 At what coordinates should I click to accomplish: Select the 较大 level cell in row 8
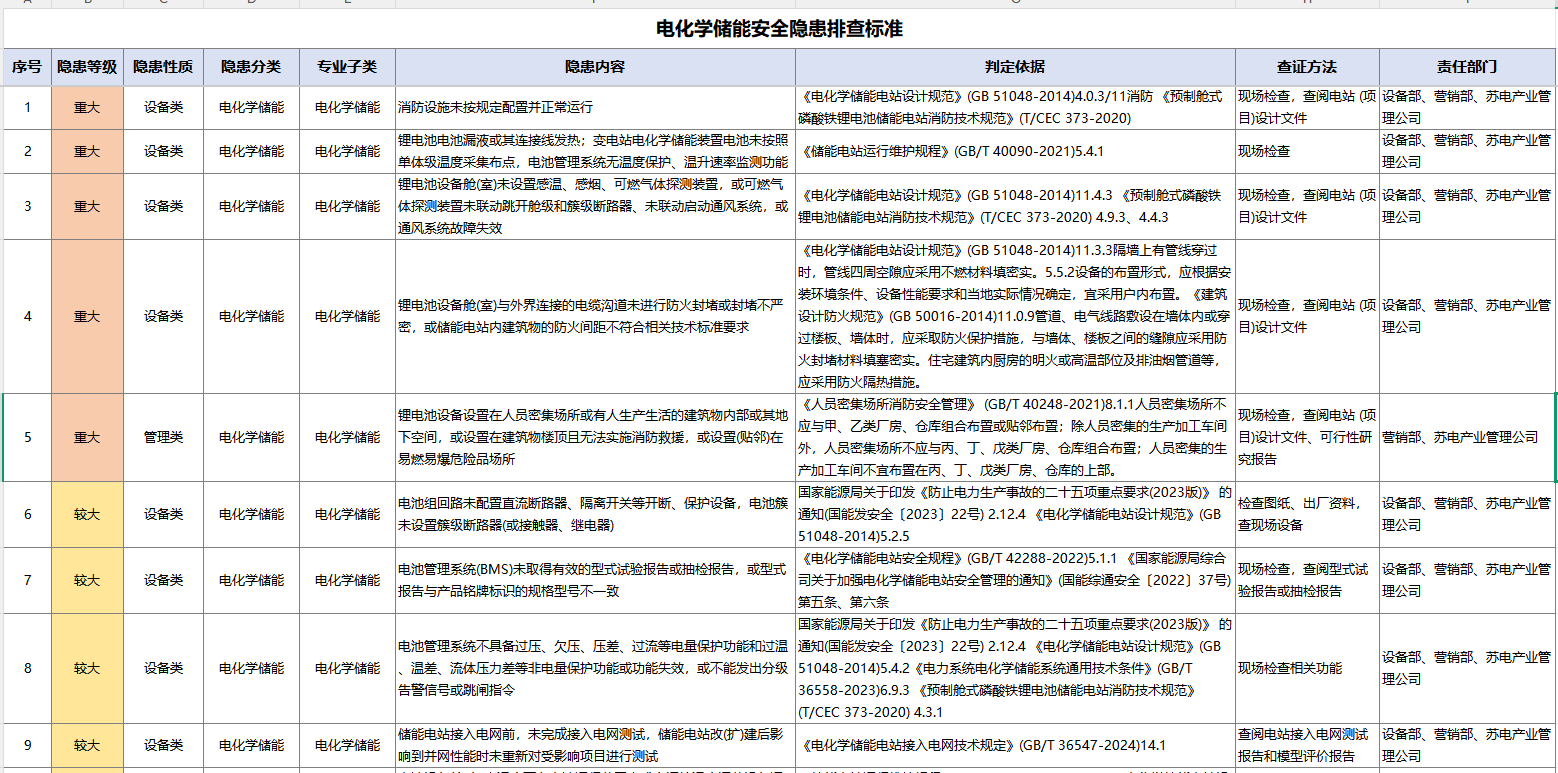pos(87,668)
